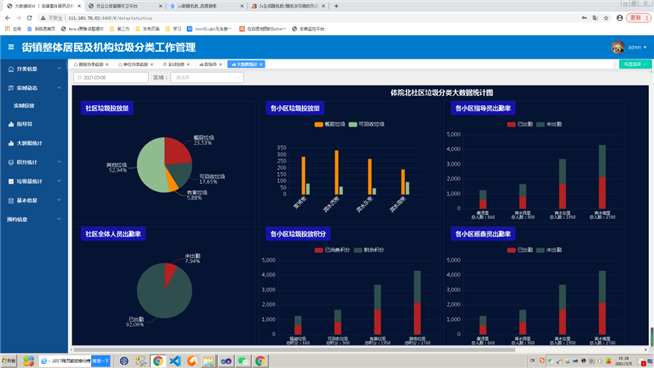Open the 应用 apps grid bookmark
The height and width of the screenshot is (368, 654).
tap(13, 29)
